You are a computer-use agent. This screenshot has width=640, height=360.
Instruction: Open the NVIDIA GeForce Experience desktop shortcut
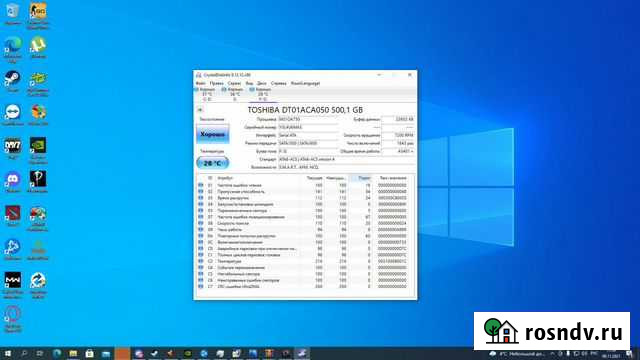click(x=38, y=150)
